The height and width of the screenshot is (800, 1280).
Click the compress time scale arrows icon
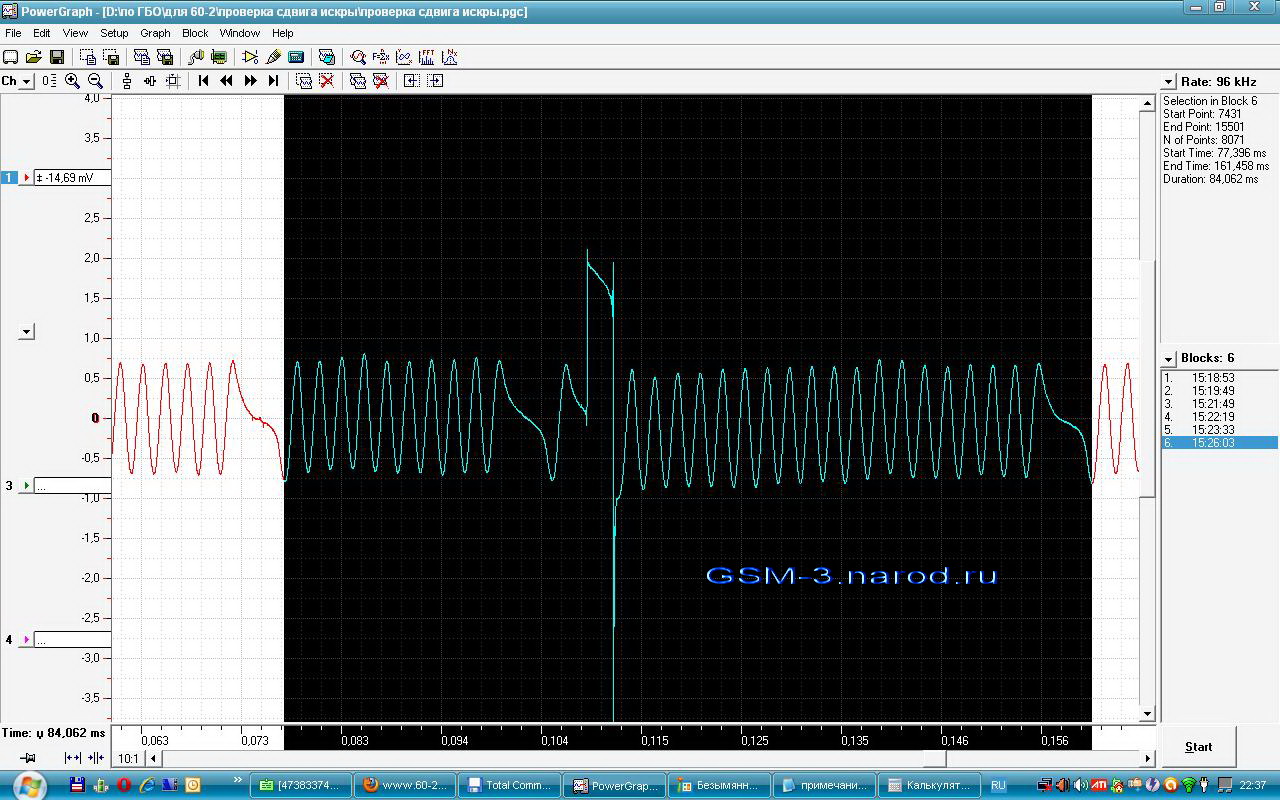(x=96, y=758)
